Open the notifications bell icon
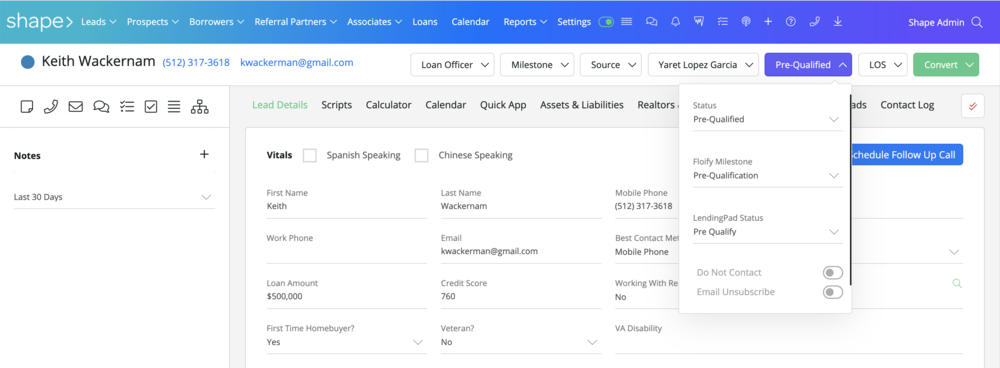 coord(675,22)
